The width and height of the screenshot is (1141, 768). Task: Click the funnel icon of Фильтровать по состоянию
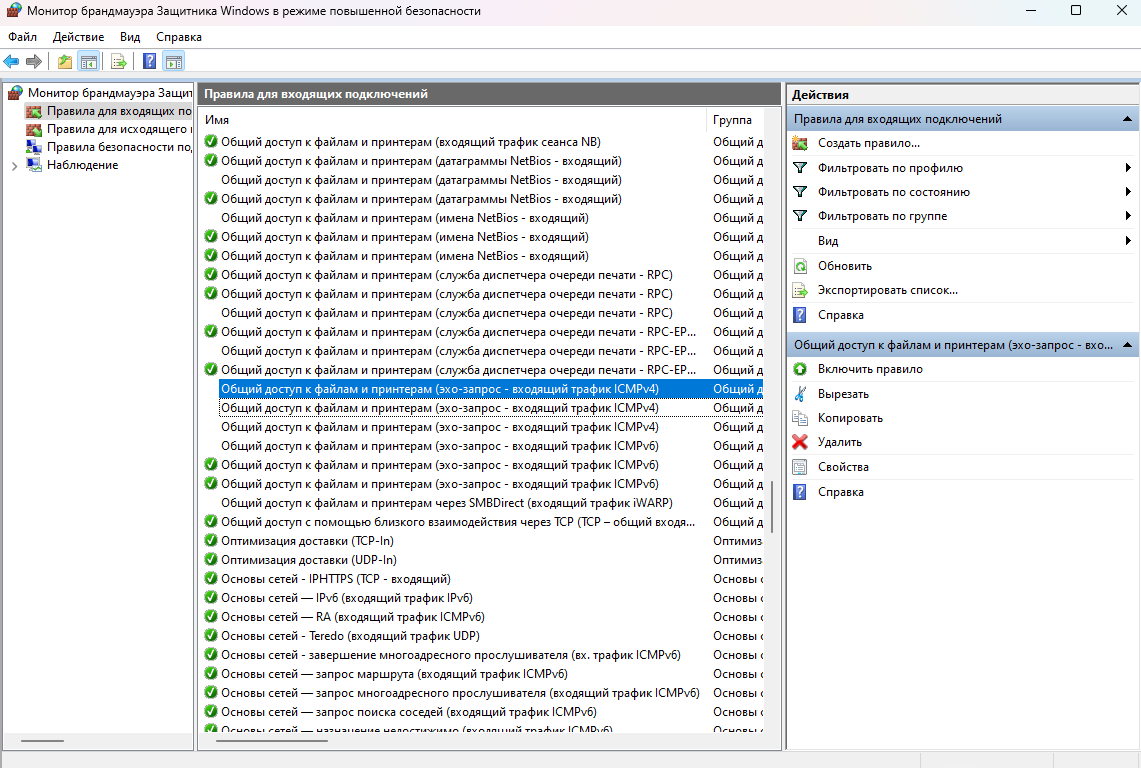tap(800, 191)
